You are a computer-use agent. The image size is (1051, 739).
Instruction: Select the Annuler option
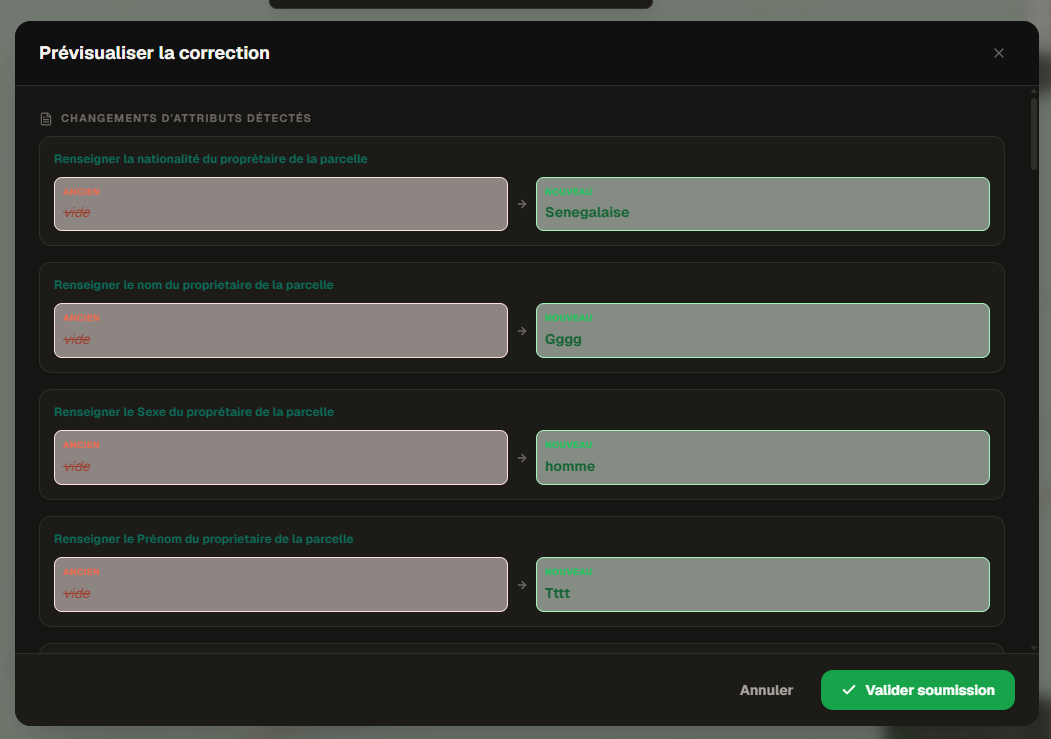point(766,690)
